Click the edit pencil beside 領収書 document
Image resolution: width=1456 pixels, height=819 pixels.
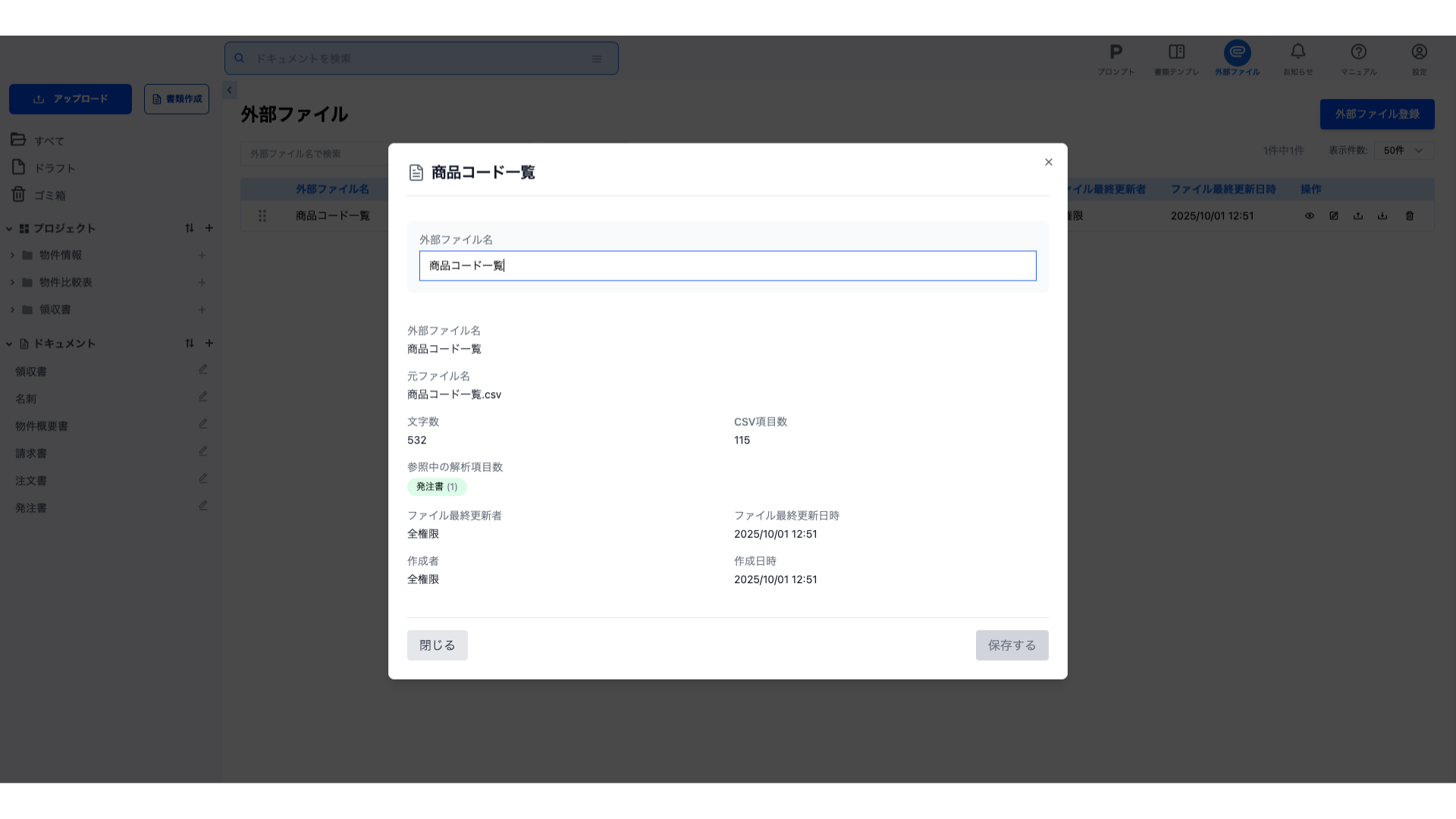click(202, 370)
